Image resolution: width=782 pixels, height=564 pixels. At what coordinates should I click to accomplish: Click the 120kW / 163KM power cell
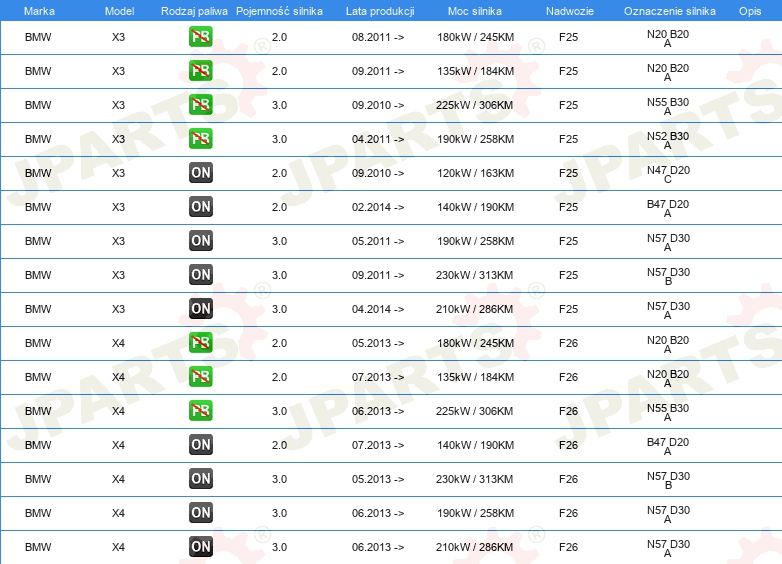click(475, 173)
